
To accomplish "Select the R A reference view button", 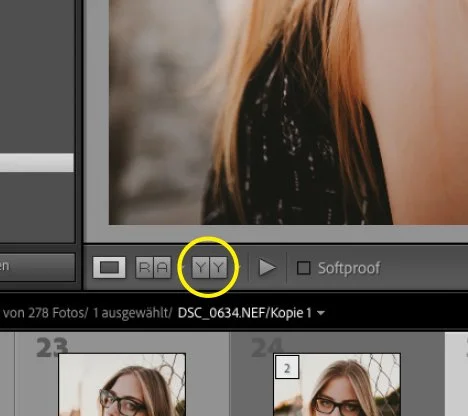I will click(153, 267).
